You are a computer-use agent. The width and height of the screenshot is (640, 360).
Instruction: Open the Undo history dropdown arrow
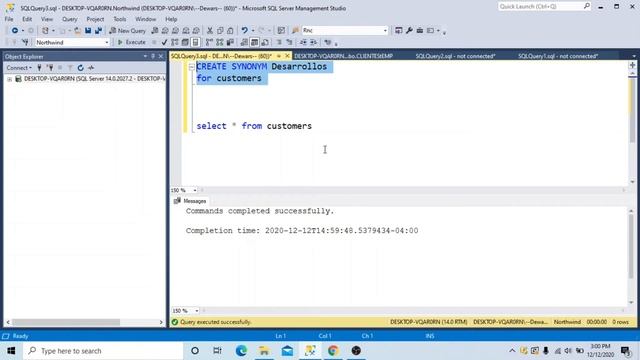coord(253,31)
